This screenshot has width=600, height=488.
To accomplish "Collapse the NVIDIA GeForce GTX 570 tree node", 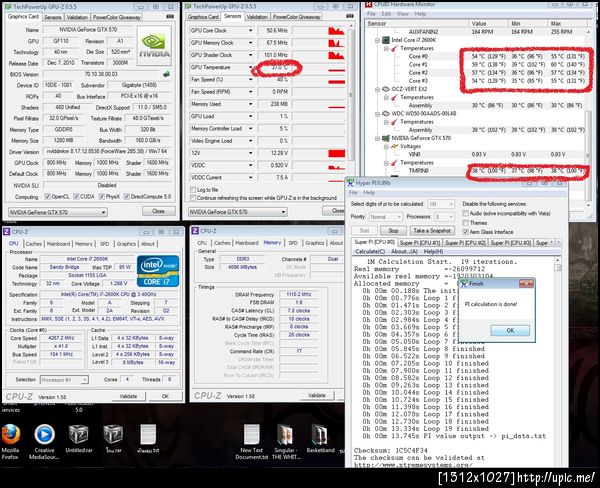I will click(377, 138).
